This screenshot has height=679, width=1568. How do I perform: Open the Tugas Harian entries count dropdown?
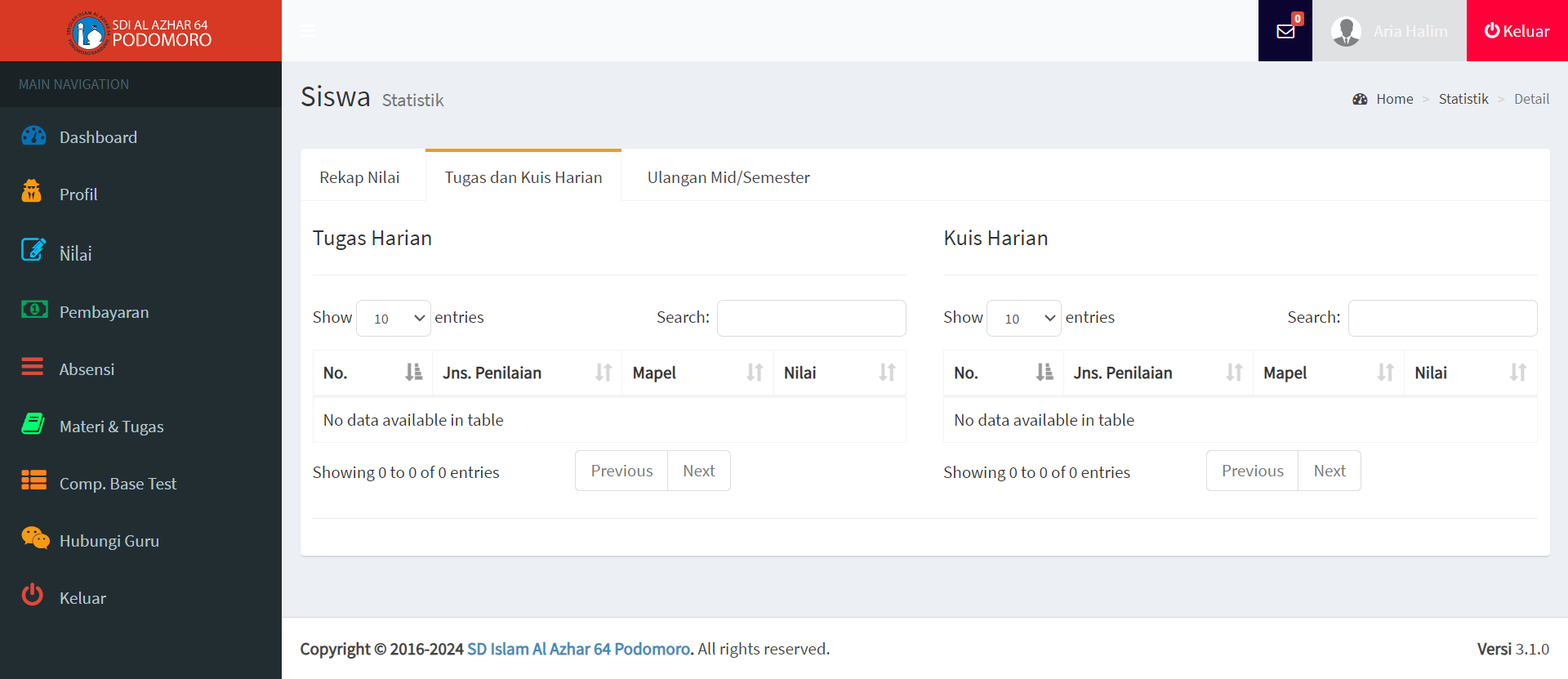(x=394, y=318)
